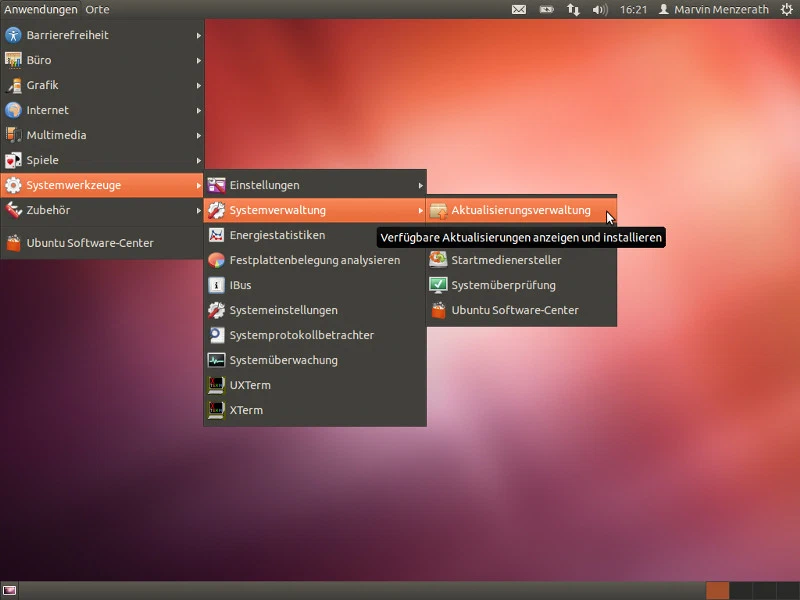This screenshot has height=600, width=800.
Task: Run Systemüberprüfung
Action: pos(521,285)
